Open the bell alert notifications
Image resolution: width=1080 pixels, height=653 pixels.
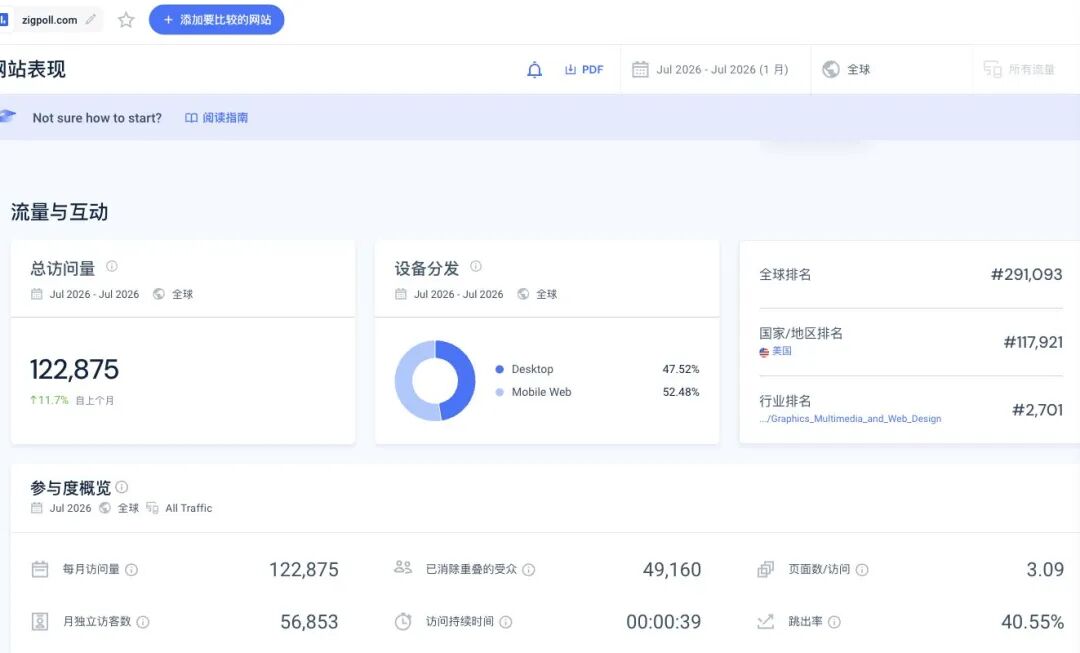tap(534, 70)
